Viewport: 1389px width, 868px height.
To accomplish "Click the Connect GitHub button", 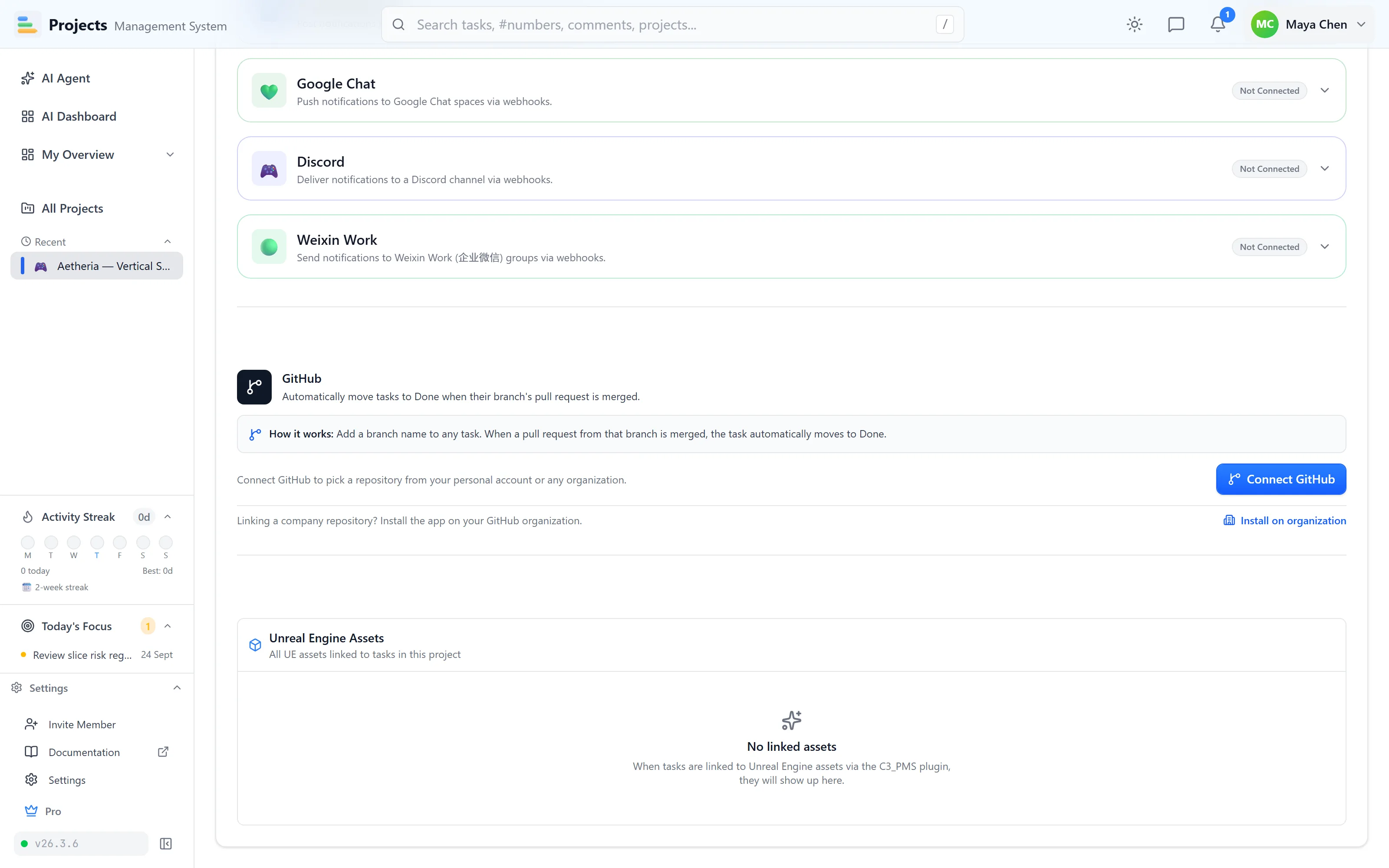I will click(x=1280, y=479).
